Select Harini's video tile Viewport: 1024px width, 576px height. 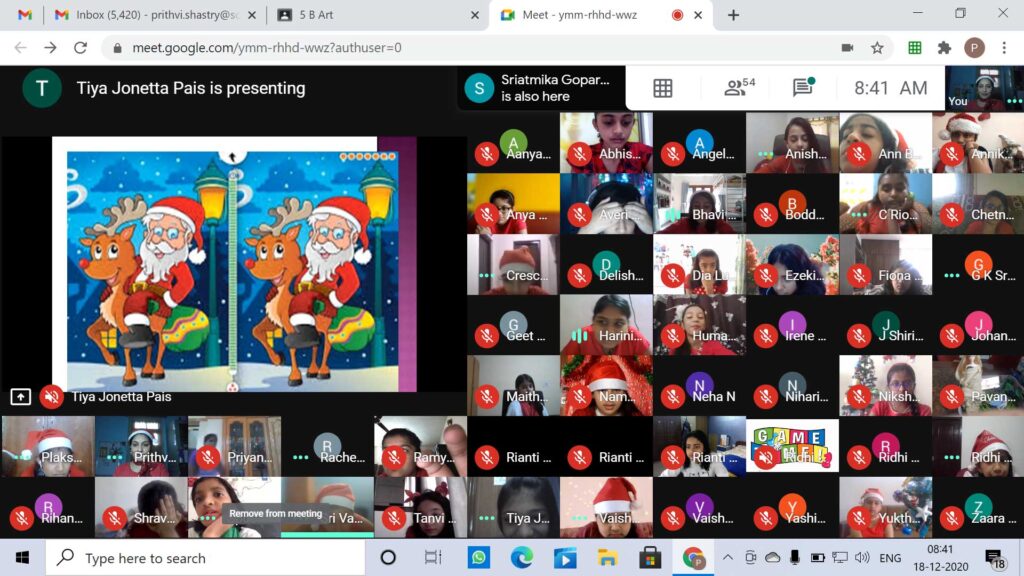point(606,325)
